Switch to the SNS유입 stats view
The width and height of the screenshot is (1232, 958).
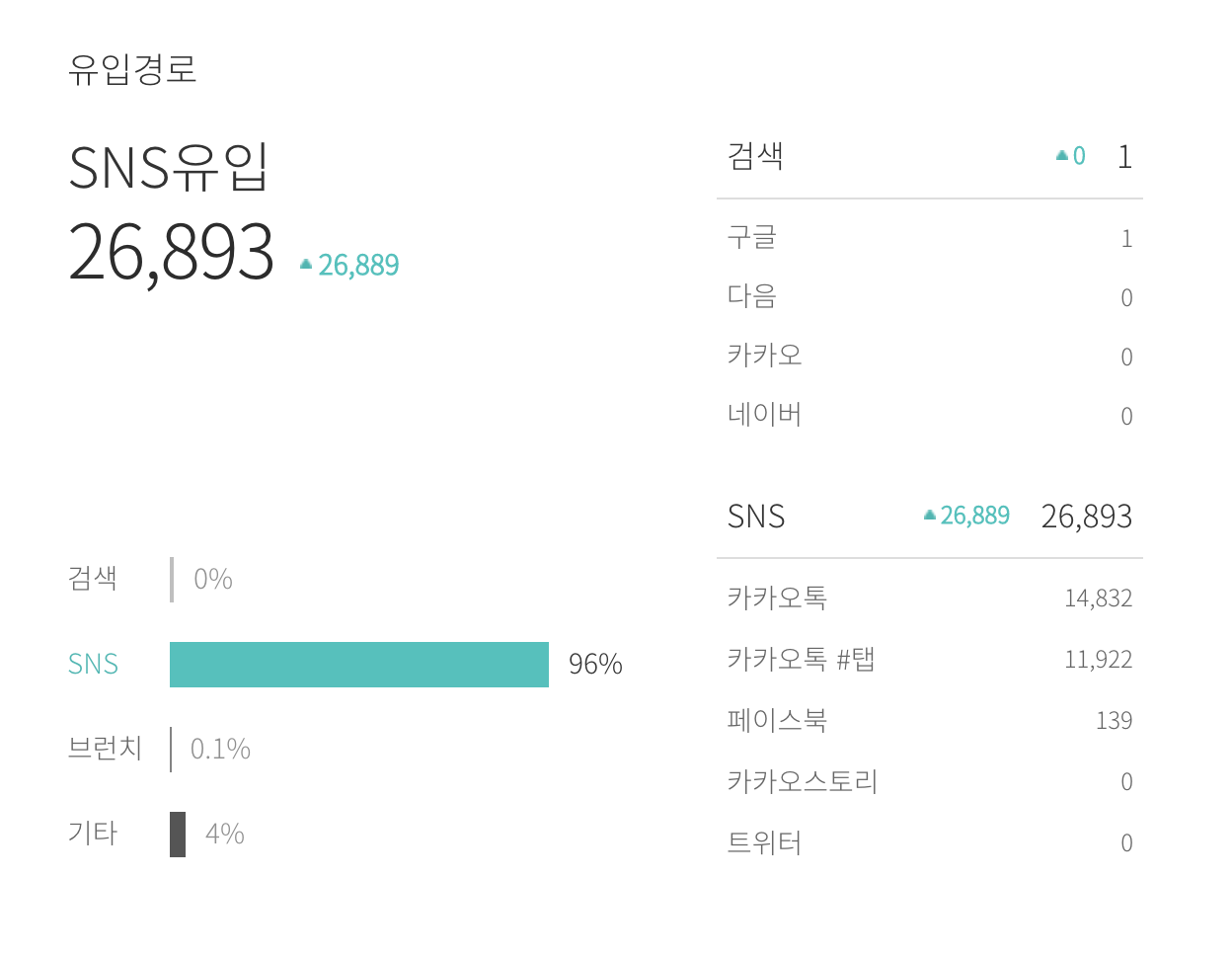pyautogui.click(x=166, y=167)
